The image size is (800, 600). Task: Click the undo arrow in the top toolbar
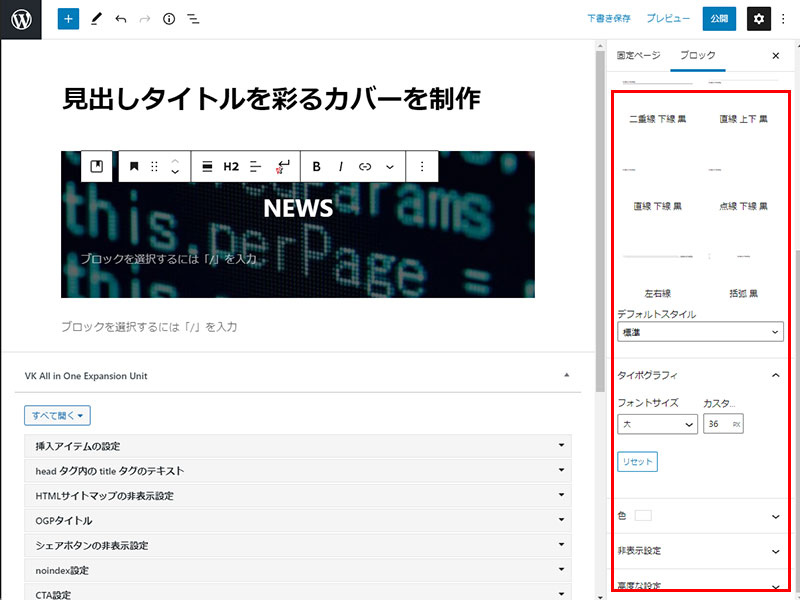pos(121,19)
